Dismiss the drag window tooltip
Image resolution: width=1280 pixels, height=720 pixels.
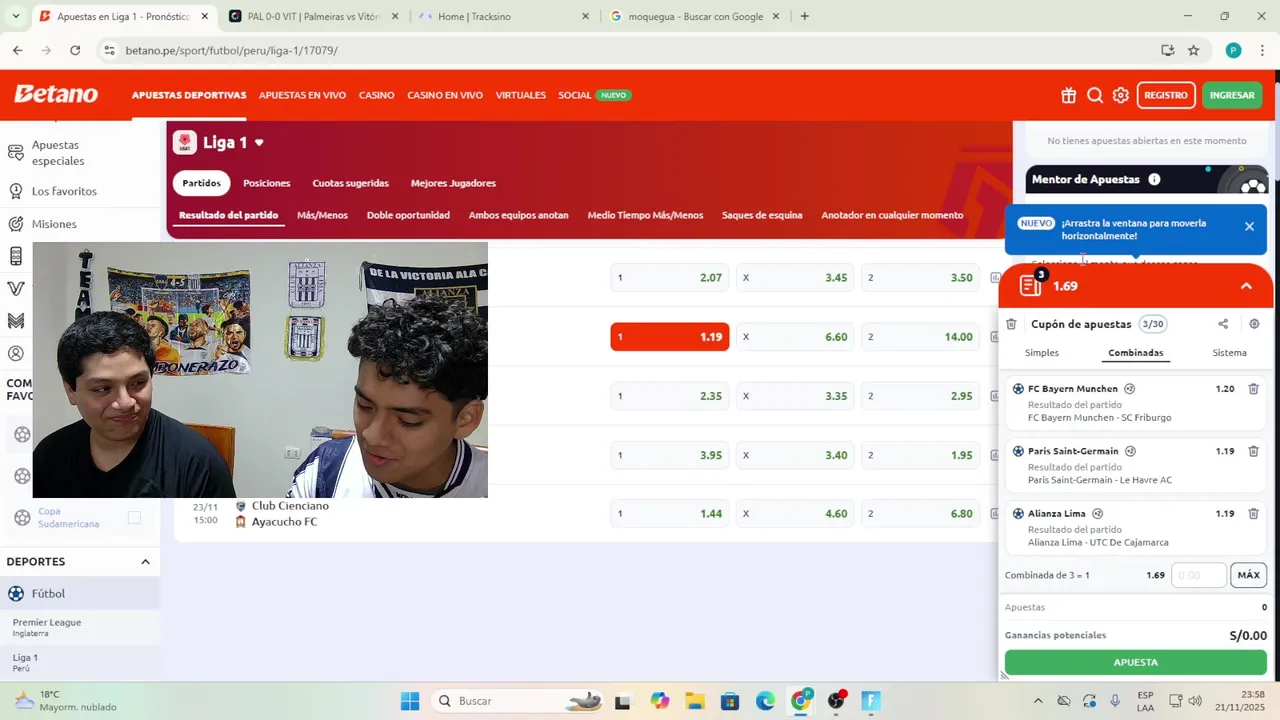click(x=1249, y=226)
